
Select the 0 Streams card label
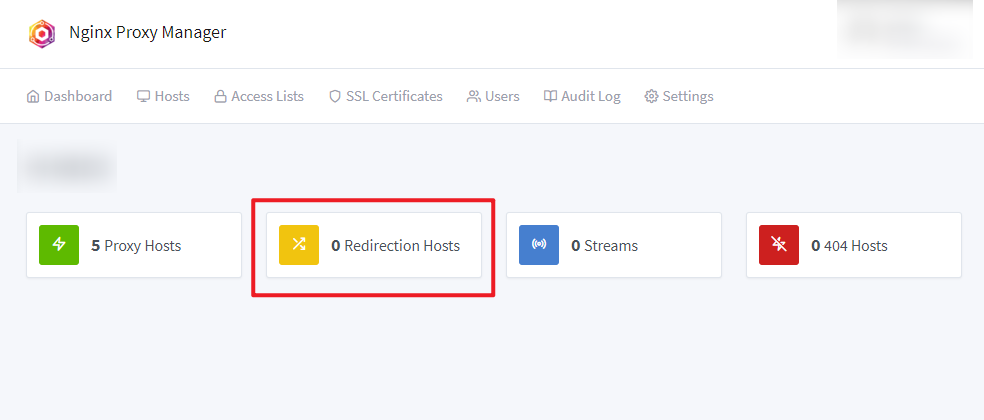point(604,245)
